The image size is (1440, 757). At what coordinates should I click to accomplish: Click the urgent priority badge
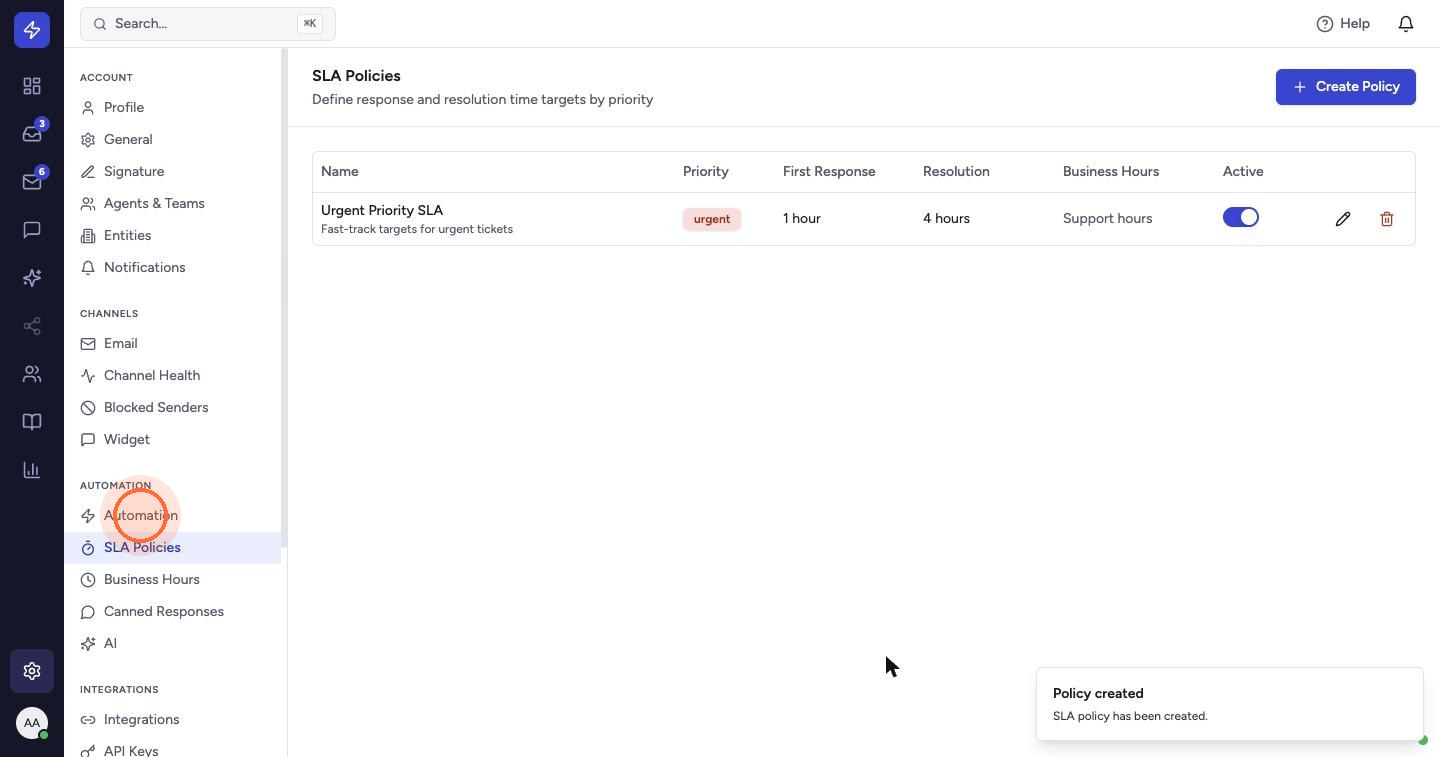(712, 219)
